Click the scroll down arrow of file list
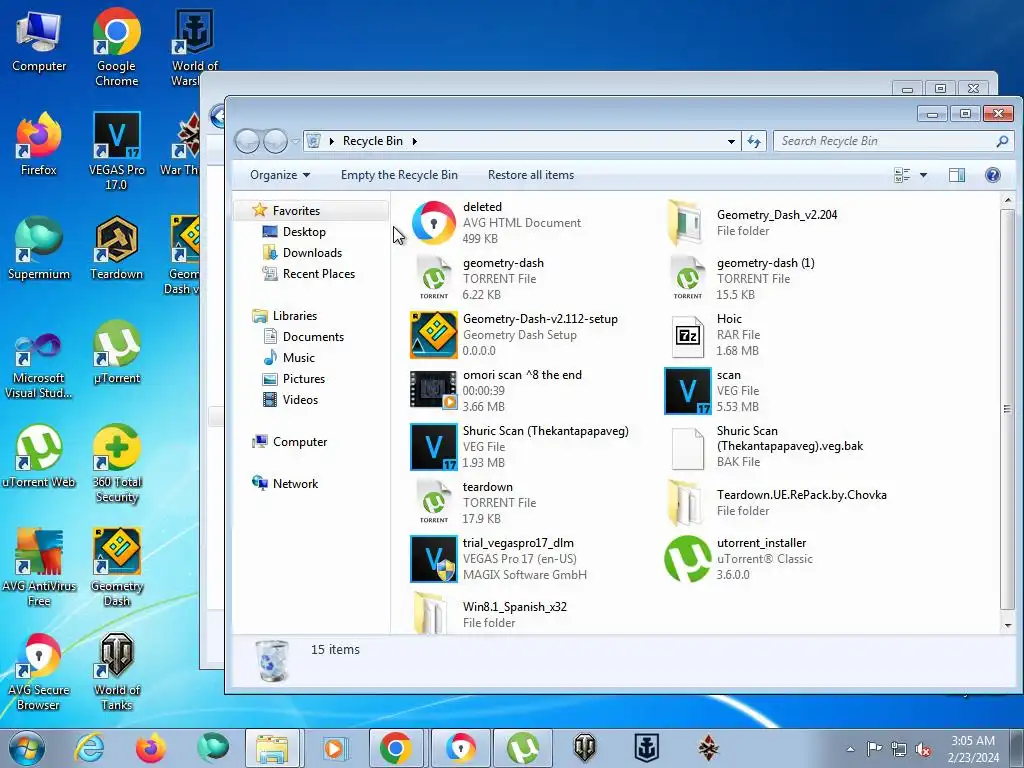Viewport: 1024px width, 768px height. click(x=1007, y=625)
